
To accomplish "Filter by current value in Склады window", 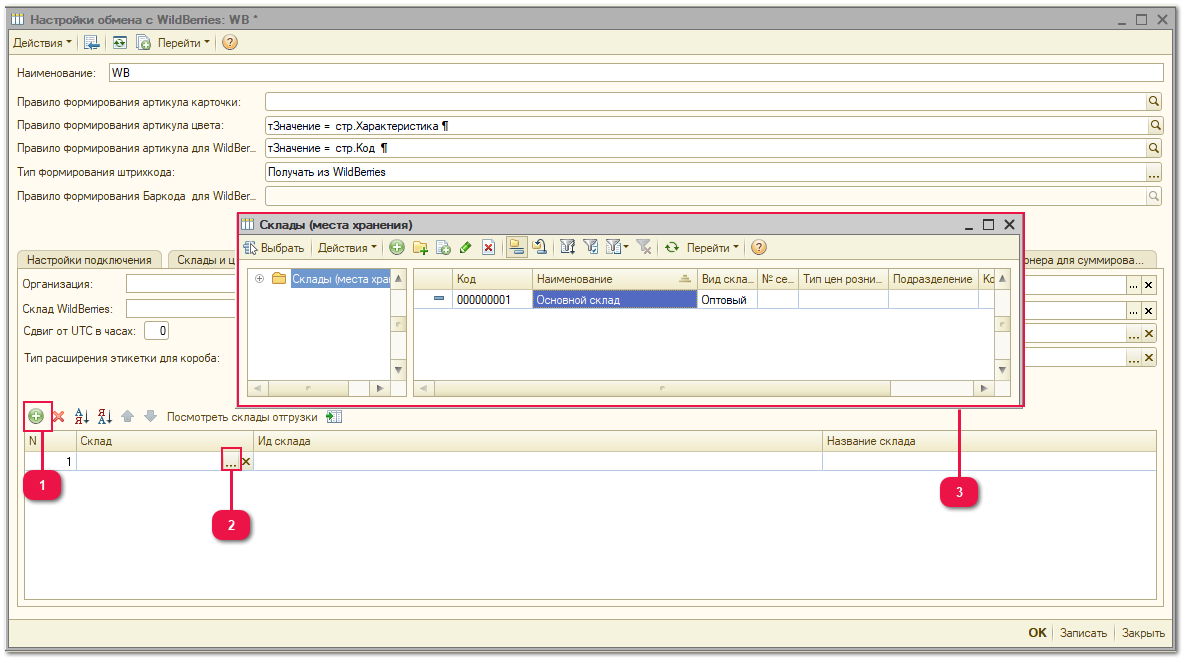I will click(x=591, y=247).
